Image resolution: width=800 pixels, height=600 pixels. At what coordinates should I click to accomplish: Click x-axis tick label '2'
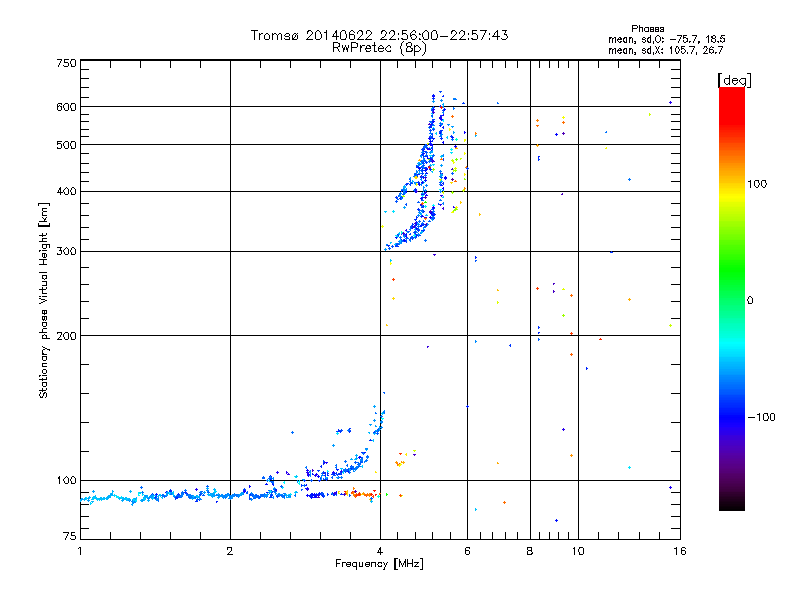coord(230,551)
